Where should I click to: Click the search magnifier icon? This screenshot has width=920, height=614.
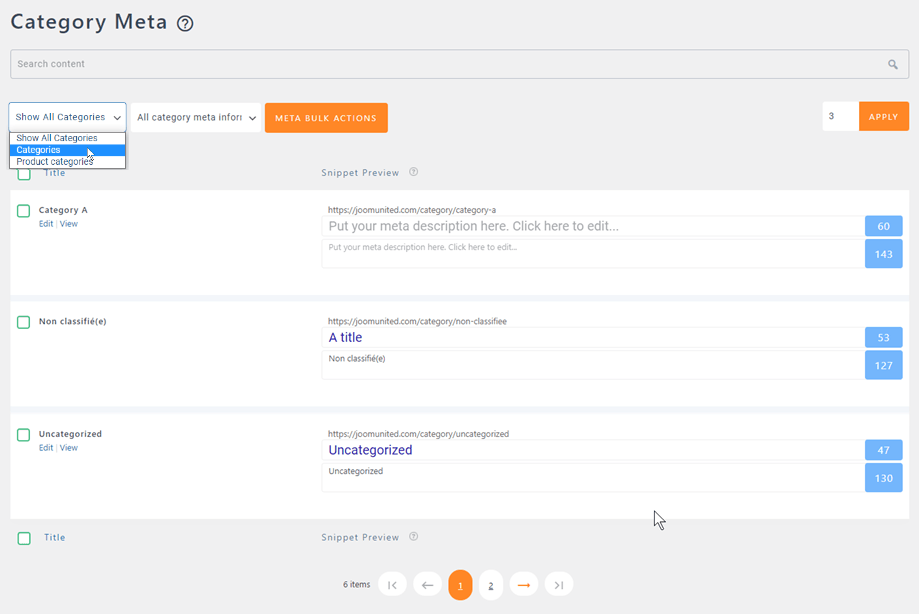pyautogui.click(x=893, y=64)
